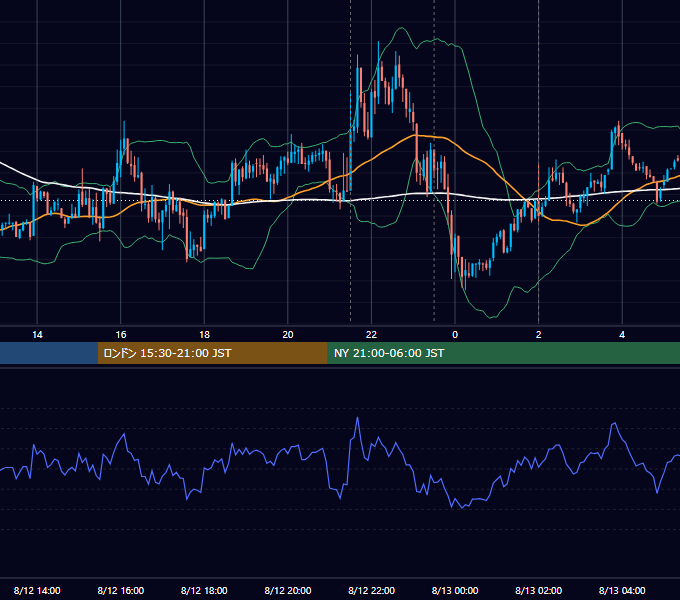This screenshot has width=680, height=600.
Task: Click the London 15:30-21:00 JST session bar
Action: pyautogui.click(x=213, y=353)
